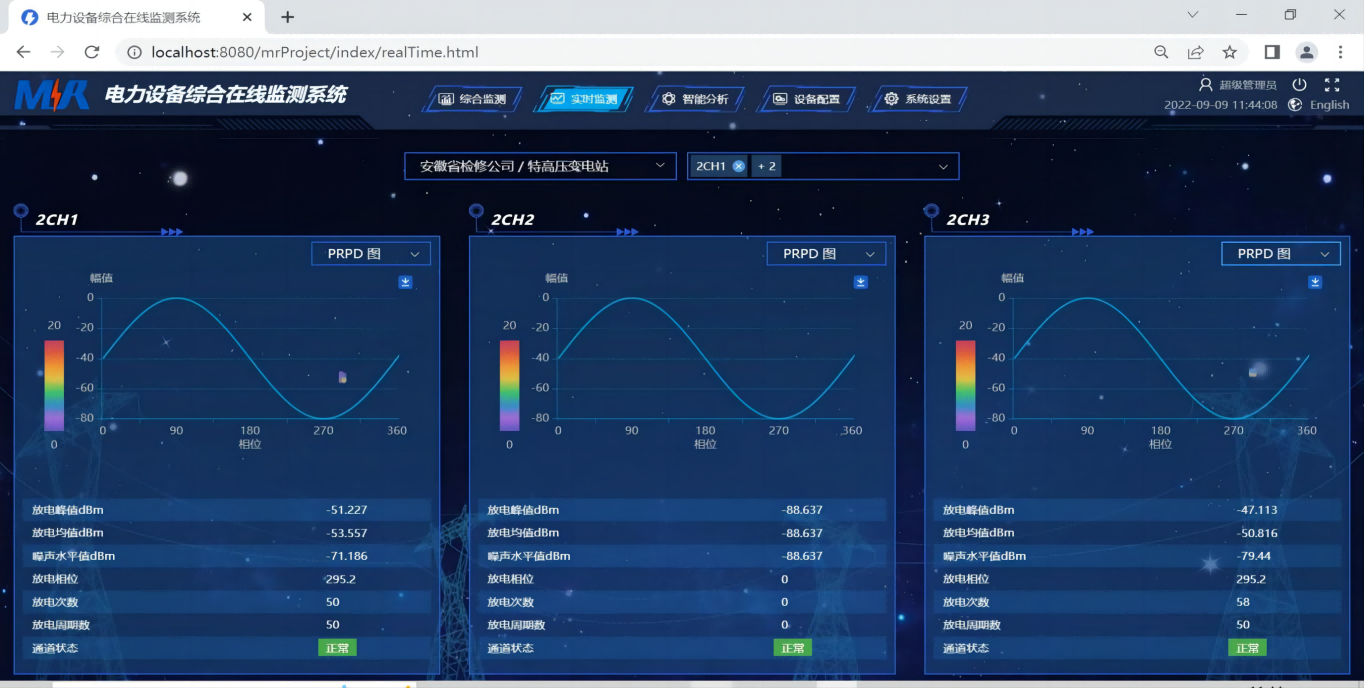
Task: Open the PRPD 图 chart type dropdown for 2CH2
Action: pyautogui.click(x=826, y=253)
